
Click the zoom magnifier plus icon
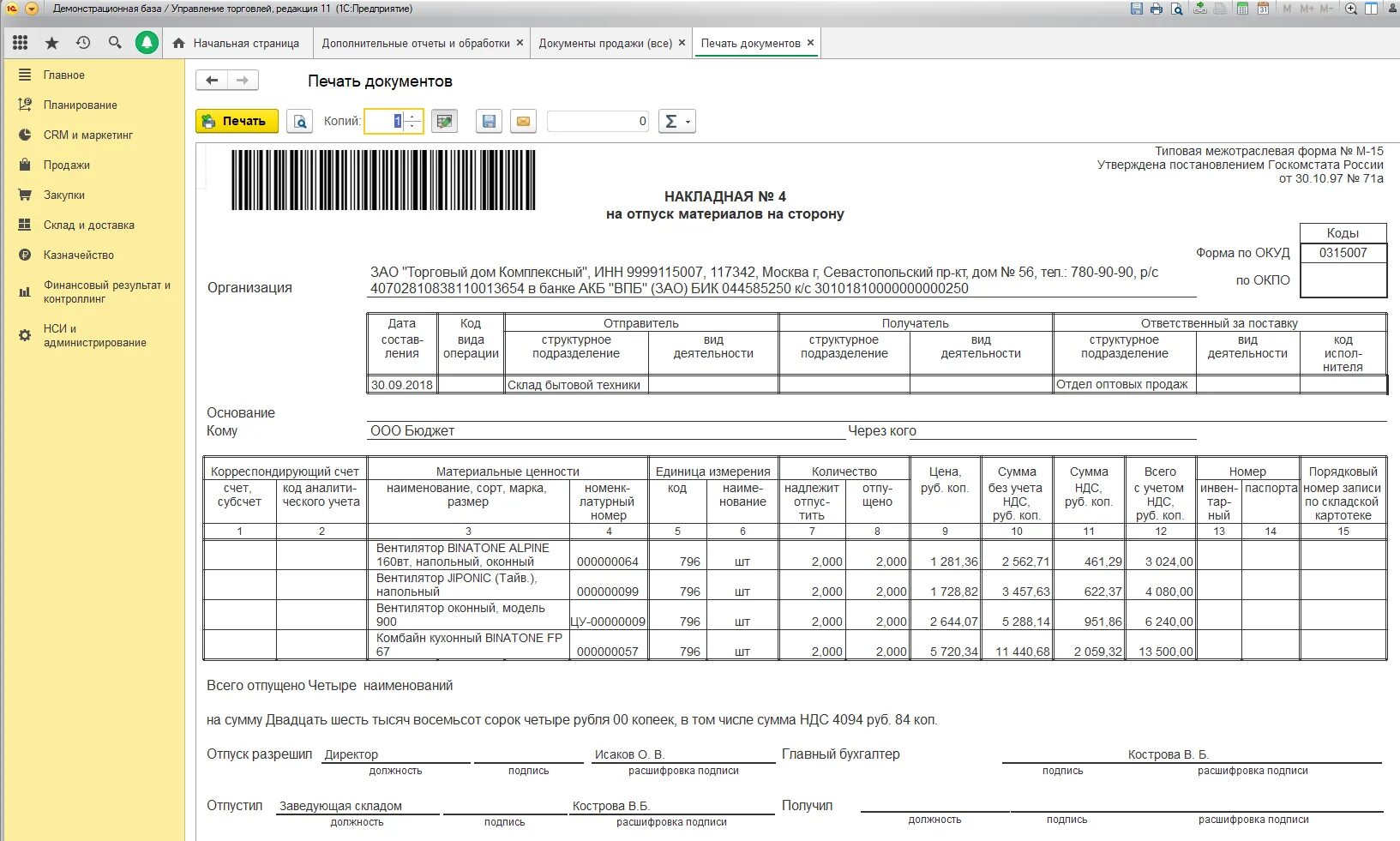click(x=1351, y=9)
